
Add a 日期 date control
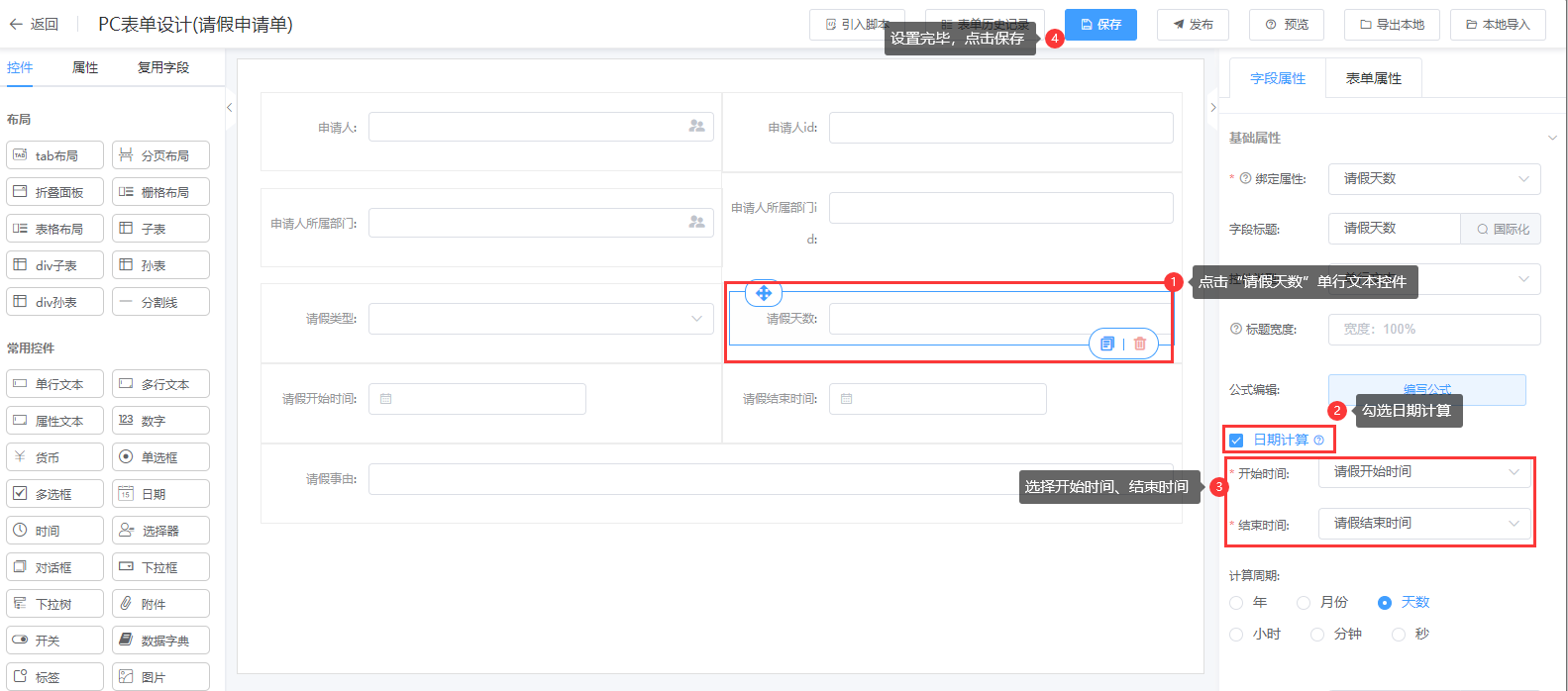160,494
